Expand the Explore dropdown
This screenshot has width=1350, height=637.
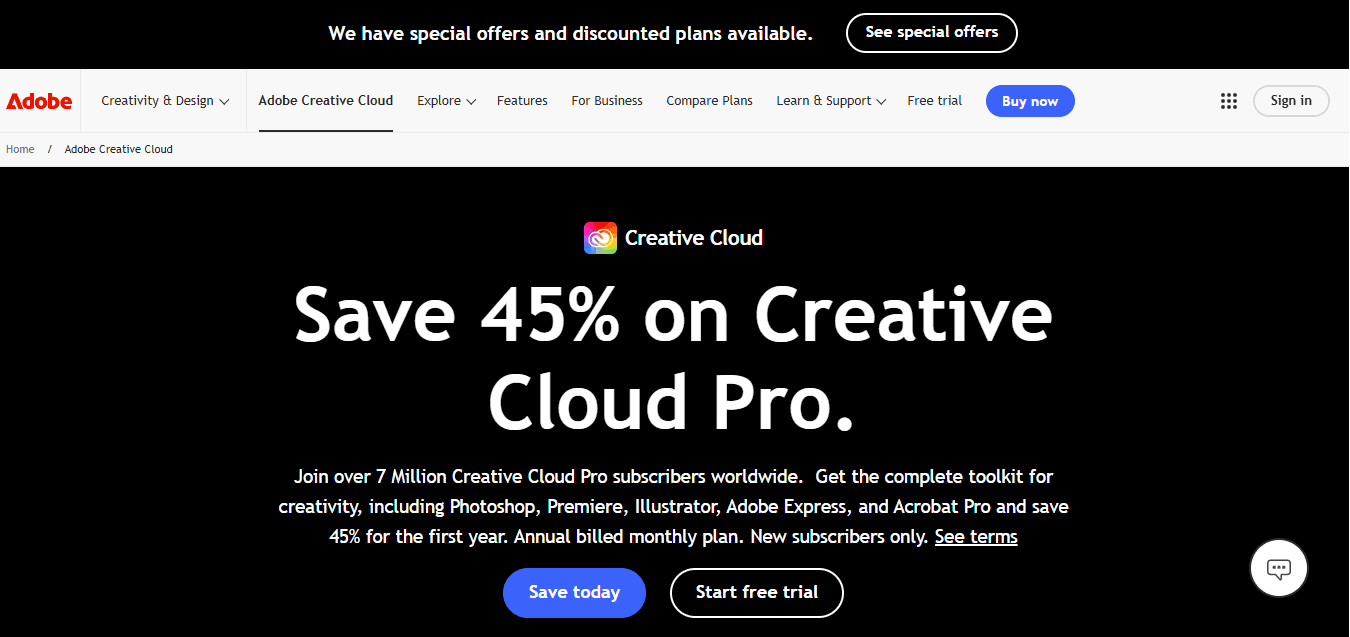click(446, 101)
